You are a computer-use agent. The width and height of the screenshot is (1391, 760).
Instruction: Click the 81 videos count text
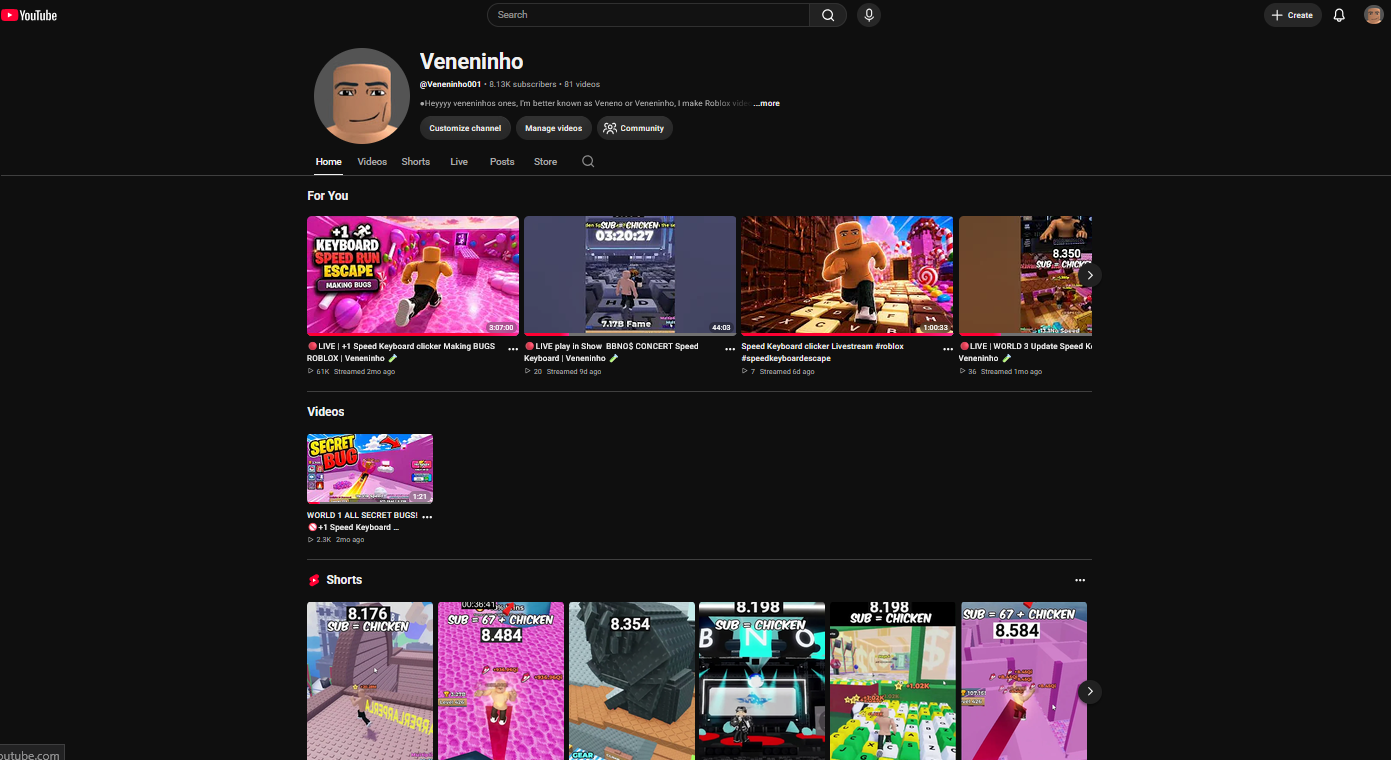(x=582, y=84)
